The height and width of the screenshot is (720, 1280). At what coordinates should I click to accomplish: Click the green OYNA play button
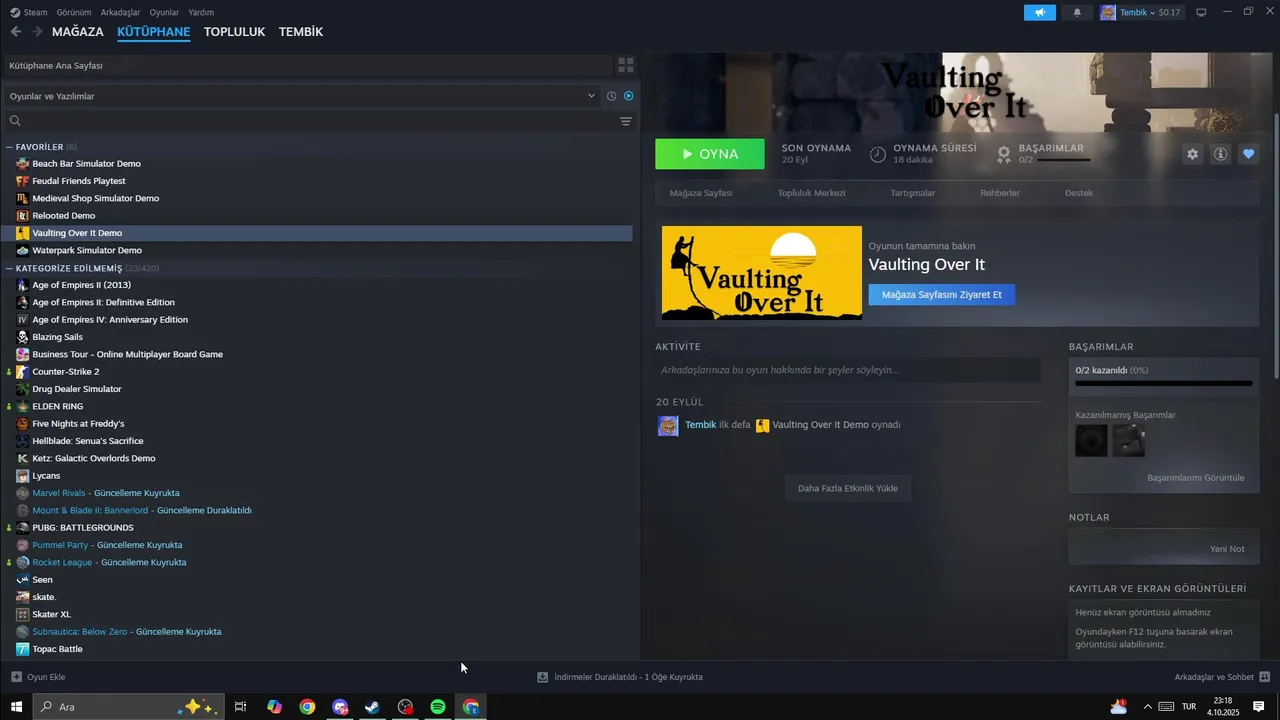[710, 154]
